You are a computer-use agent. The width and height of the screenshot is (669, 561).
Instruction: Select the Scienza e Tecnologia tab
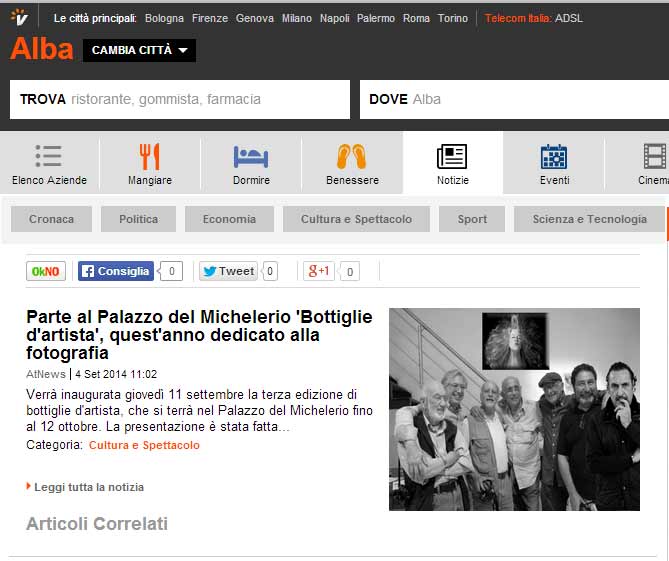tap(589, 219)
